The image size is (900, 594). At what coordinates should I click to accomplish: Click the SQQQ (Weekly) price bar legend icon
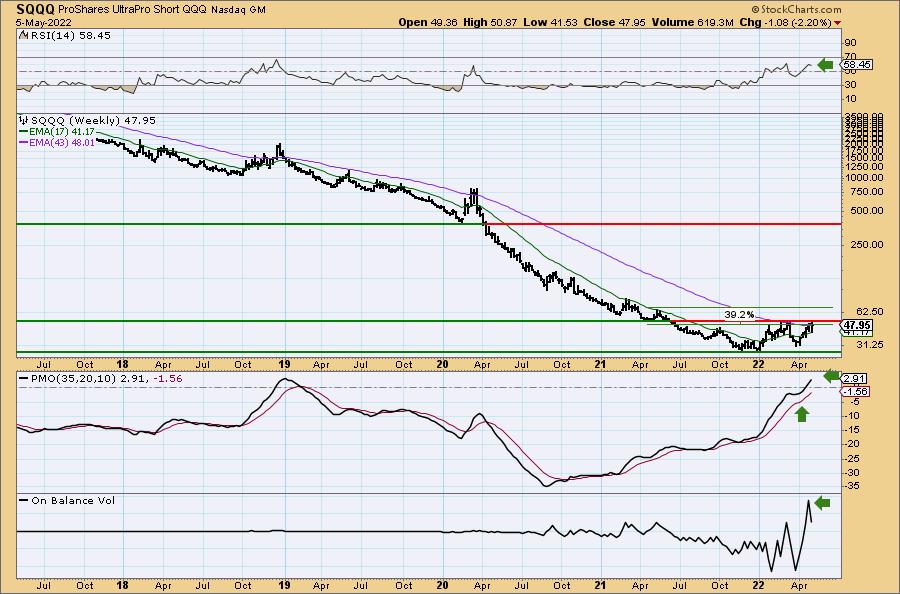point(24,121)
